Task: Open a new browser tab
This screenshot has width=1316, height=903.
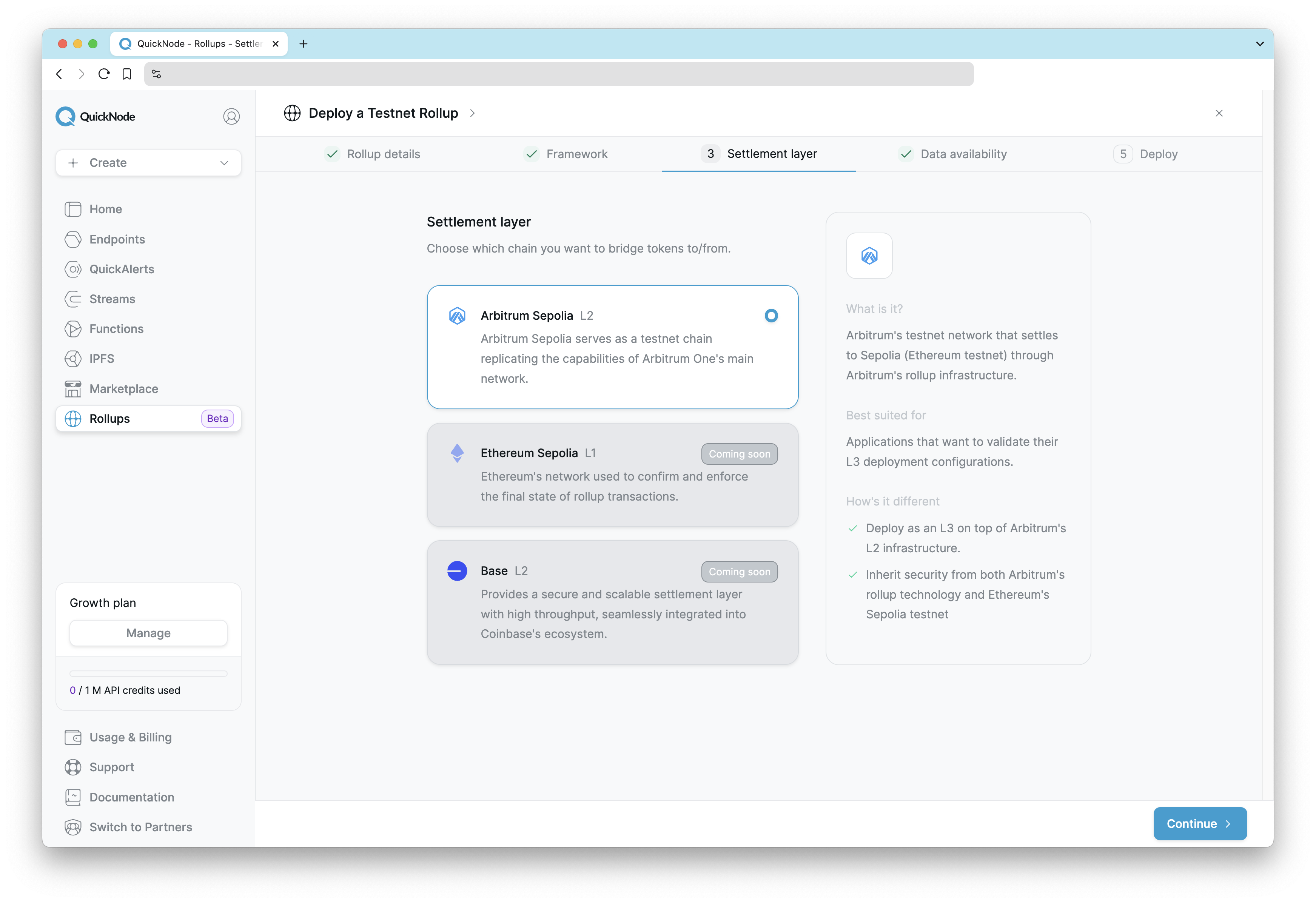Action: tap(304, 43)
